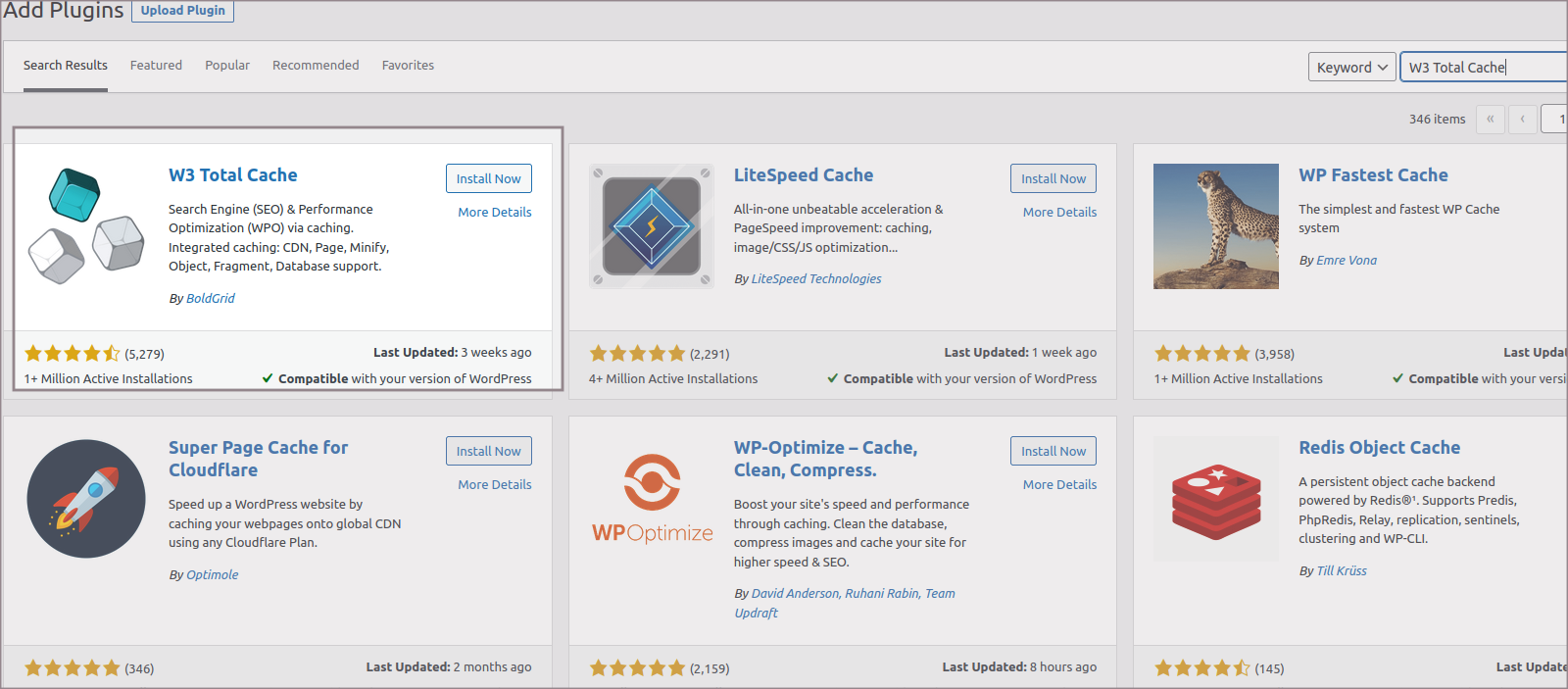The height and width of the screenshot is (689, 1568).
Task: Open the Recommended tab
Action: coord(316,66)
